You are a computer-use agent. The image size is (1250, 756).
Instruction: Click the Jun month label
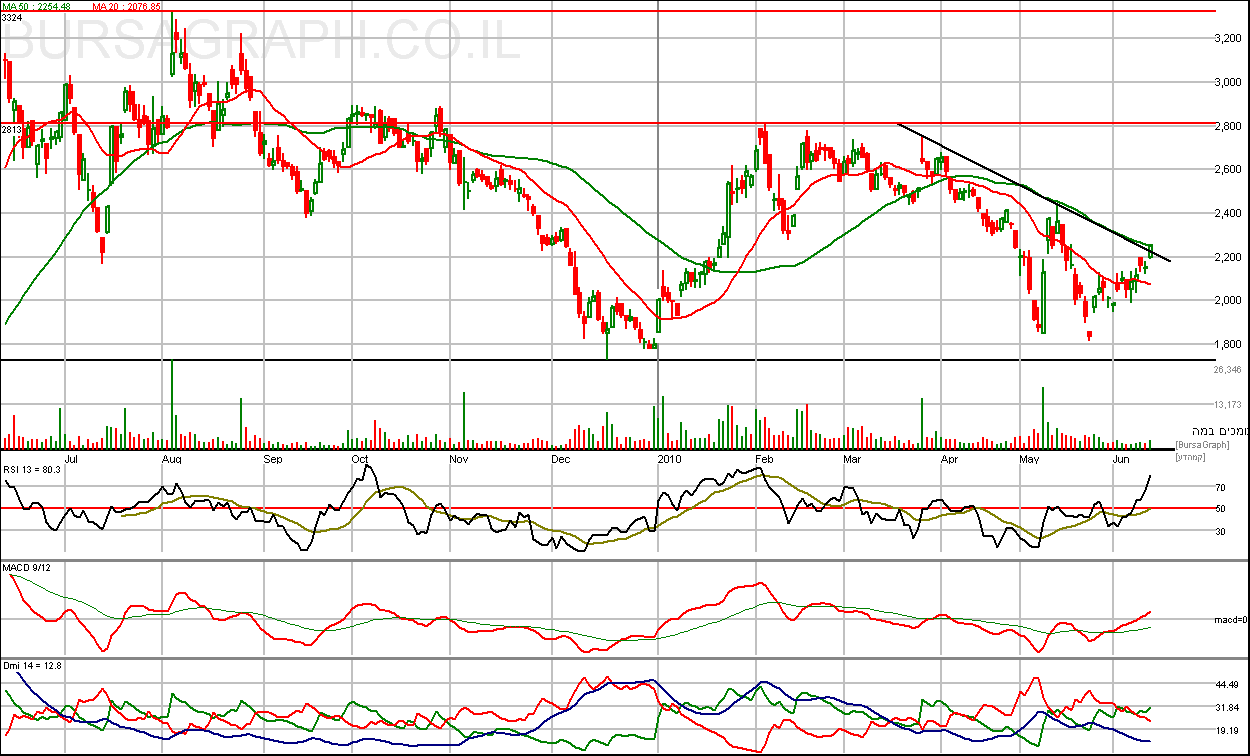click(x=1122, y=460)
